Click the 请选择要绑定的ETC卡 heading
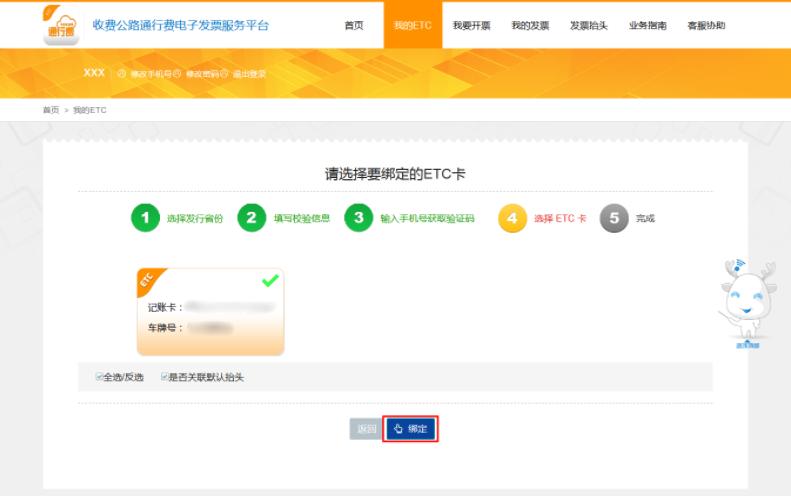Image resolution: width=791 pixels, height=496 pixels. 395,174
